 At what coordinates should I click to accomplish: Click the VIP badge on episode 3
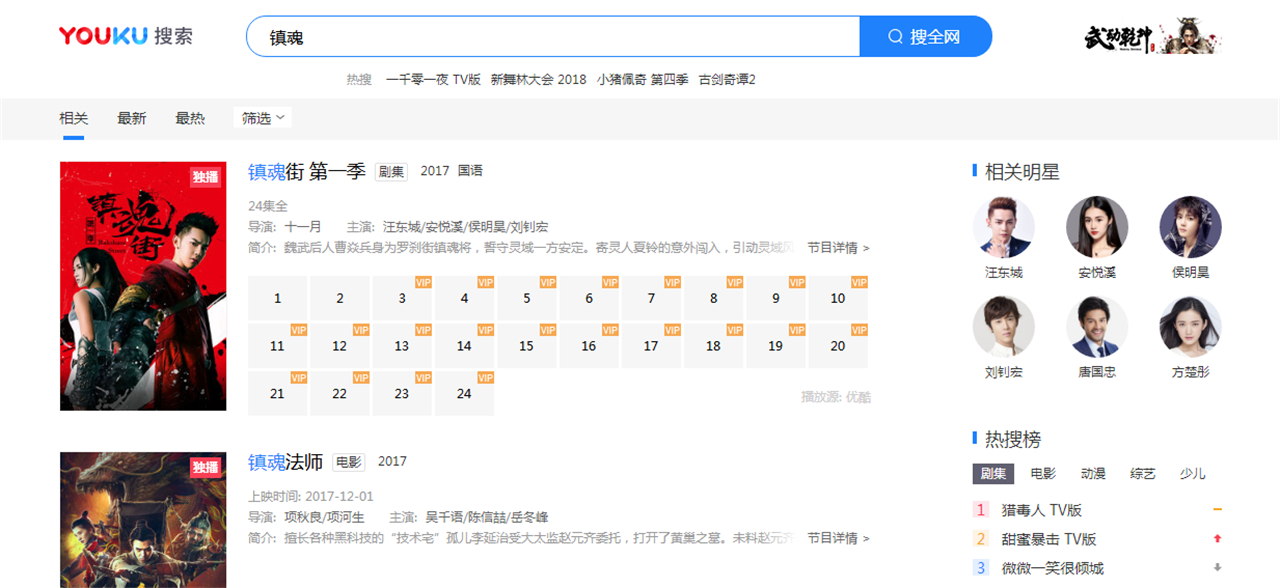[x=423, y=283]
